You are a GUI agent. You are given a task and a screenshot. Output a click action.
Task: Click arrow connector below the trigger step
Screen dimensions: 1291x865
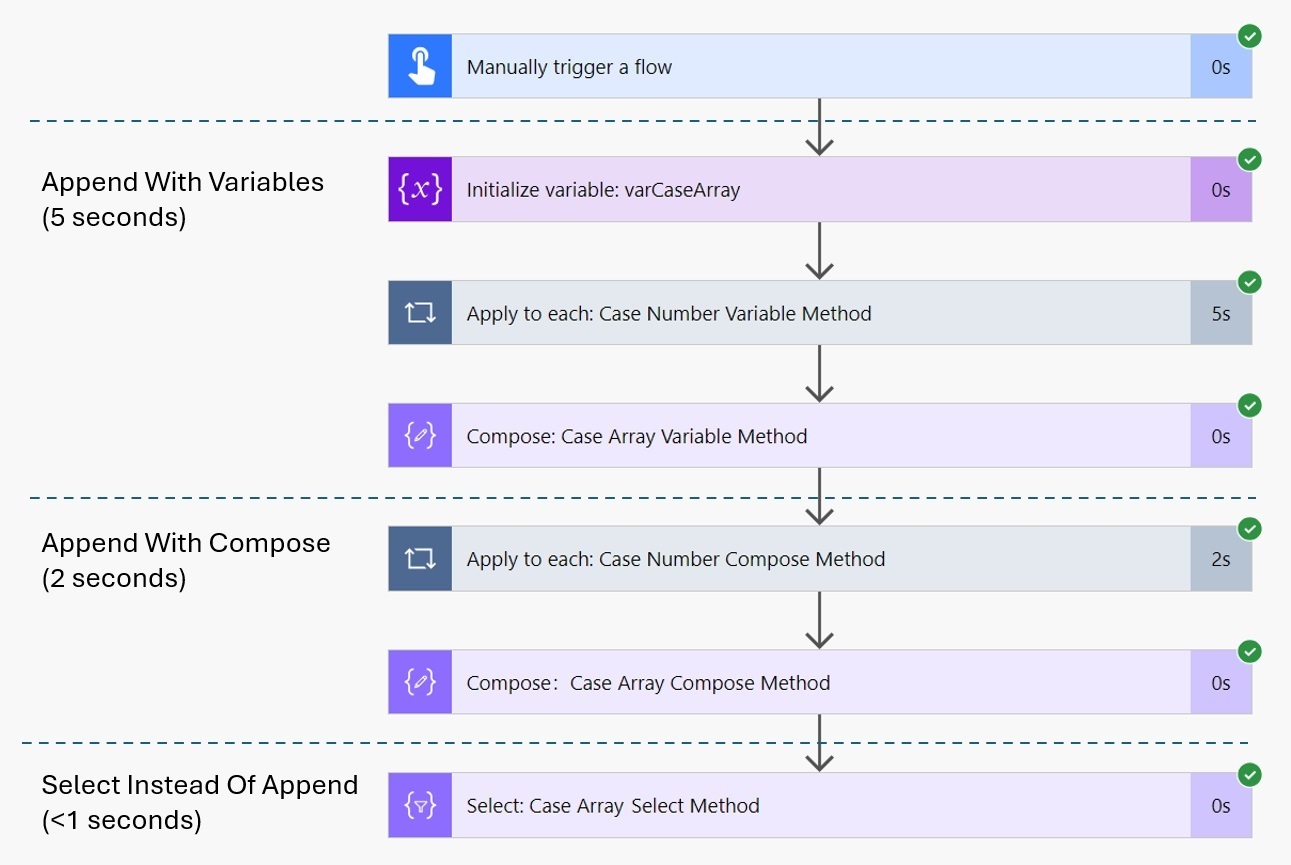[820, 127]
